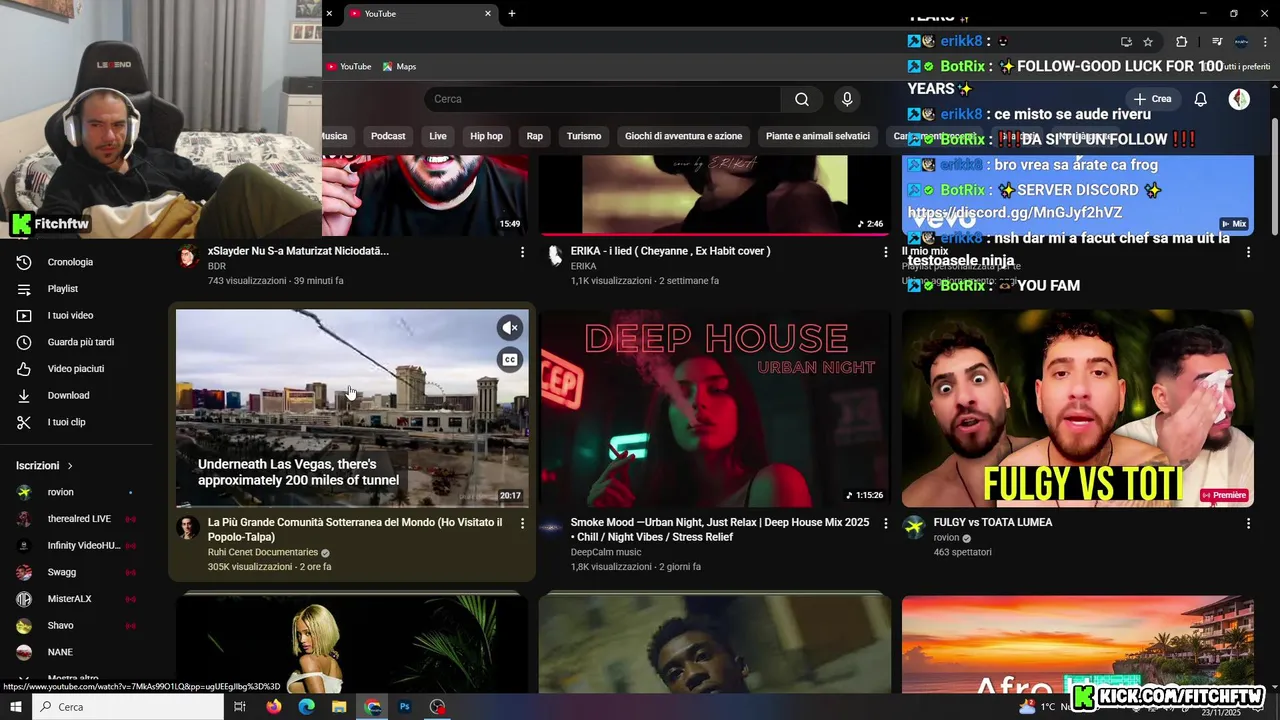Select Giochi di avventura e azione chip
This screenshot has height=720, width=1280.
pyautogui.click(x=684, y=136)
